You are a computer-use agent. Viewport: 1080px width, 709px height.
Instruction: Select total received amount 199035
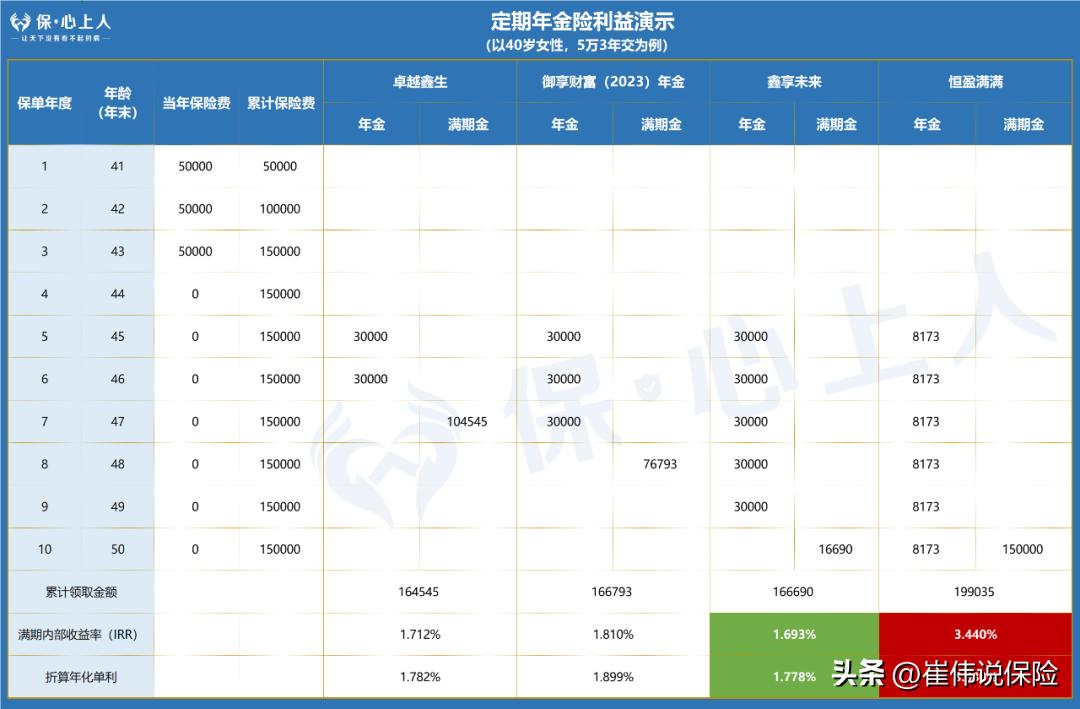[x=974, y=593]
